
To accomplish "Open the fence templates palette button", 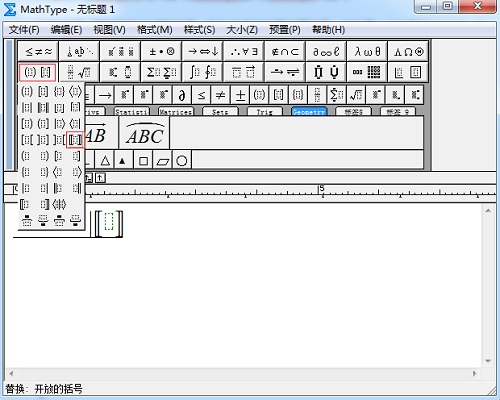I will [37, 72].
